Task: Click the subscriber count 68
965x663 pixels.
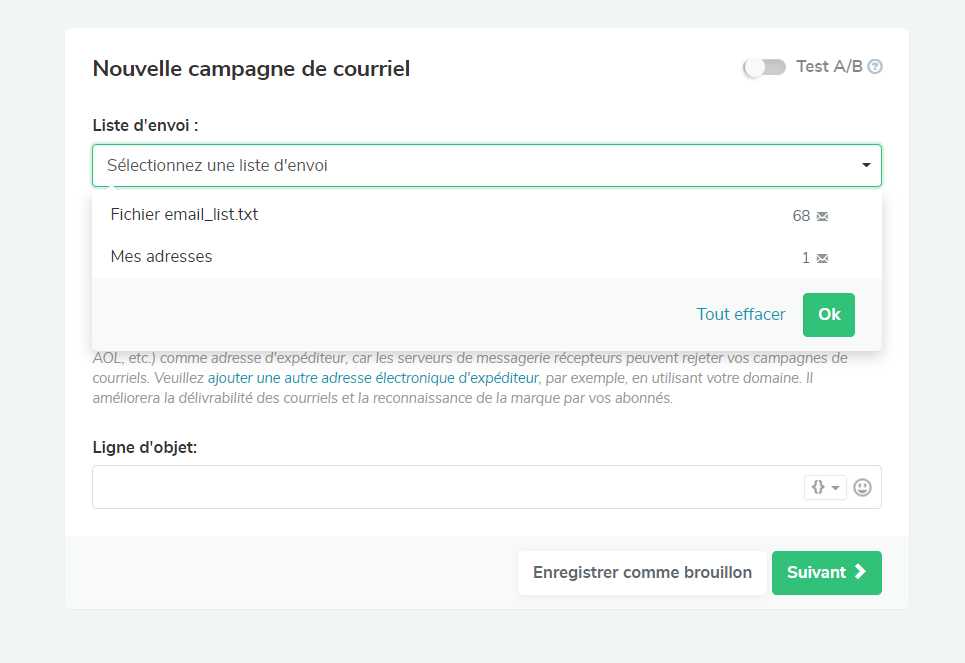Action: 801,216
